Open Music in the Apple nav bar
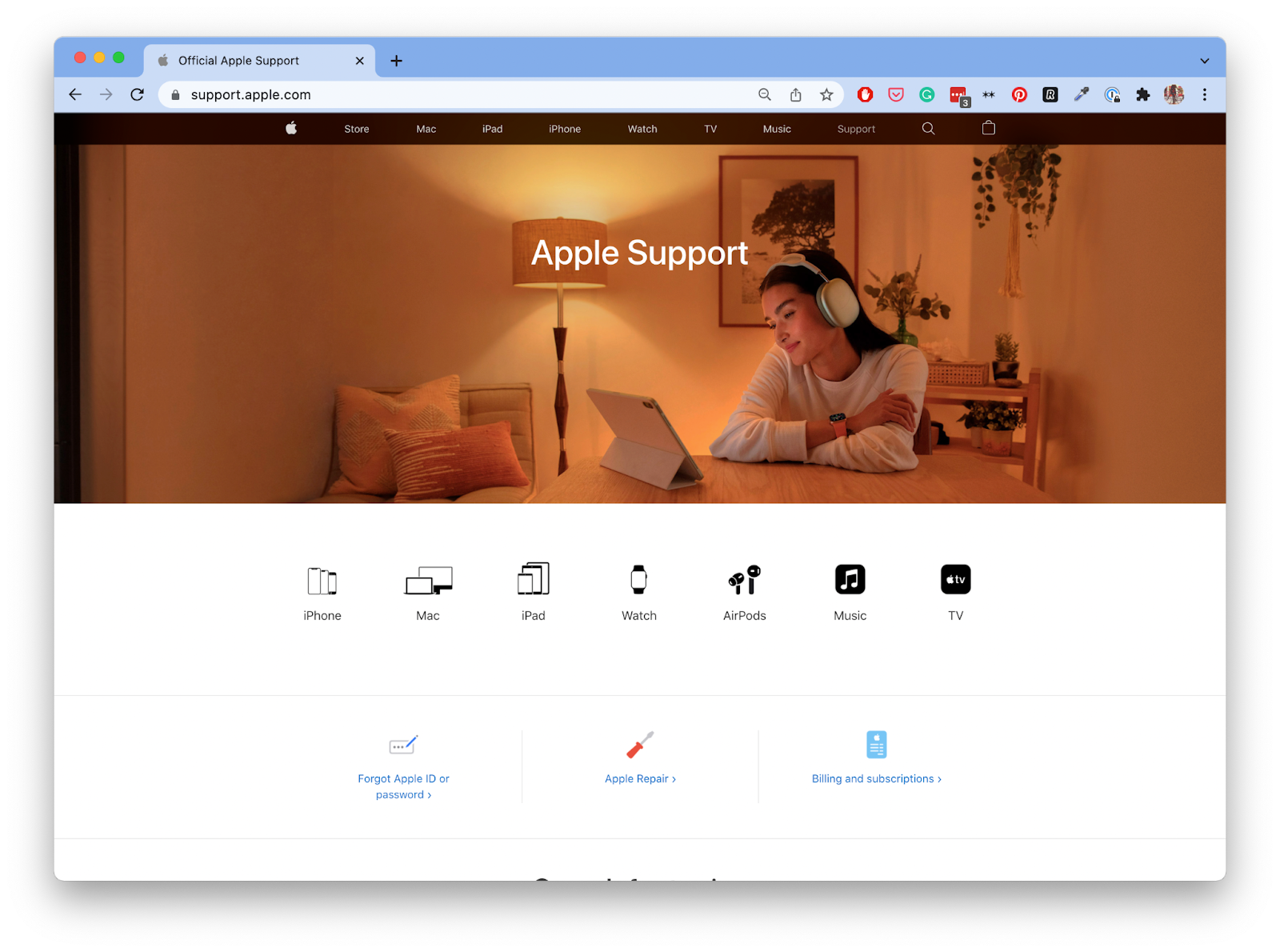The height and width of the screenshot is (952, 1280). (x=777, y=129)
